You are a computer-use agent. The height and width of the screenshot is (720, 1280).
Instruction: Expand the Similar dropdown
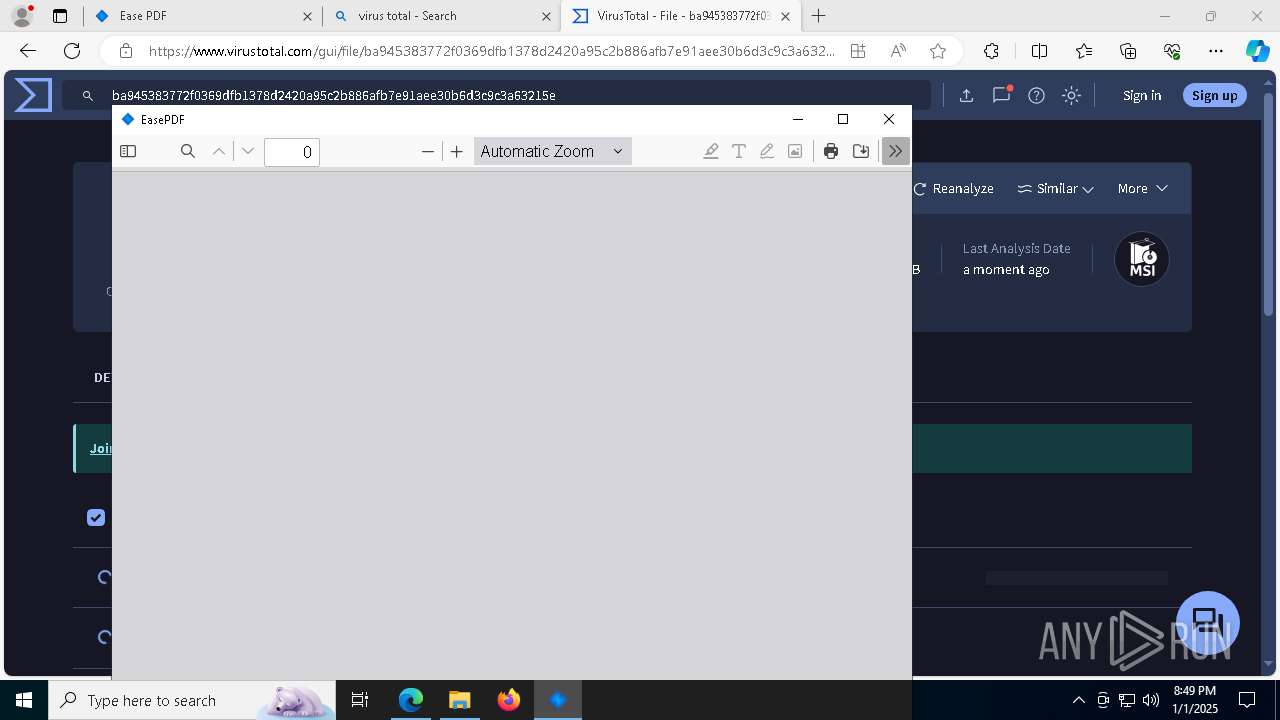point(1055,188)
